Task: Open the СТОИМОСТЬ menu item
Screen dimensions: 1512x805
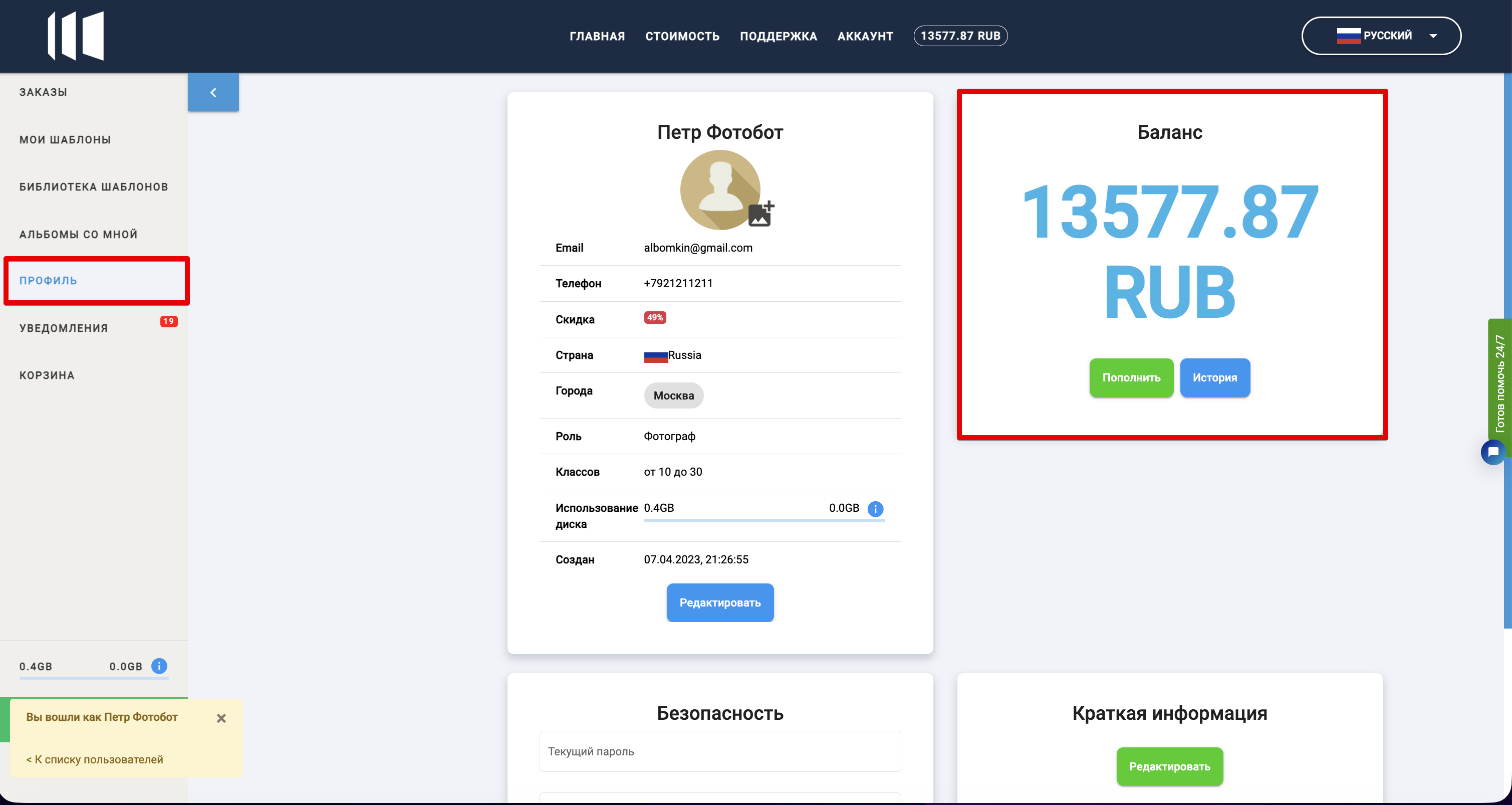Action: point(682,36)
